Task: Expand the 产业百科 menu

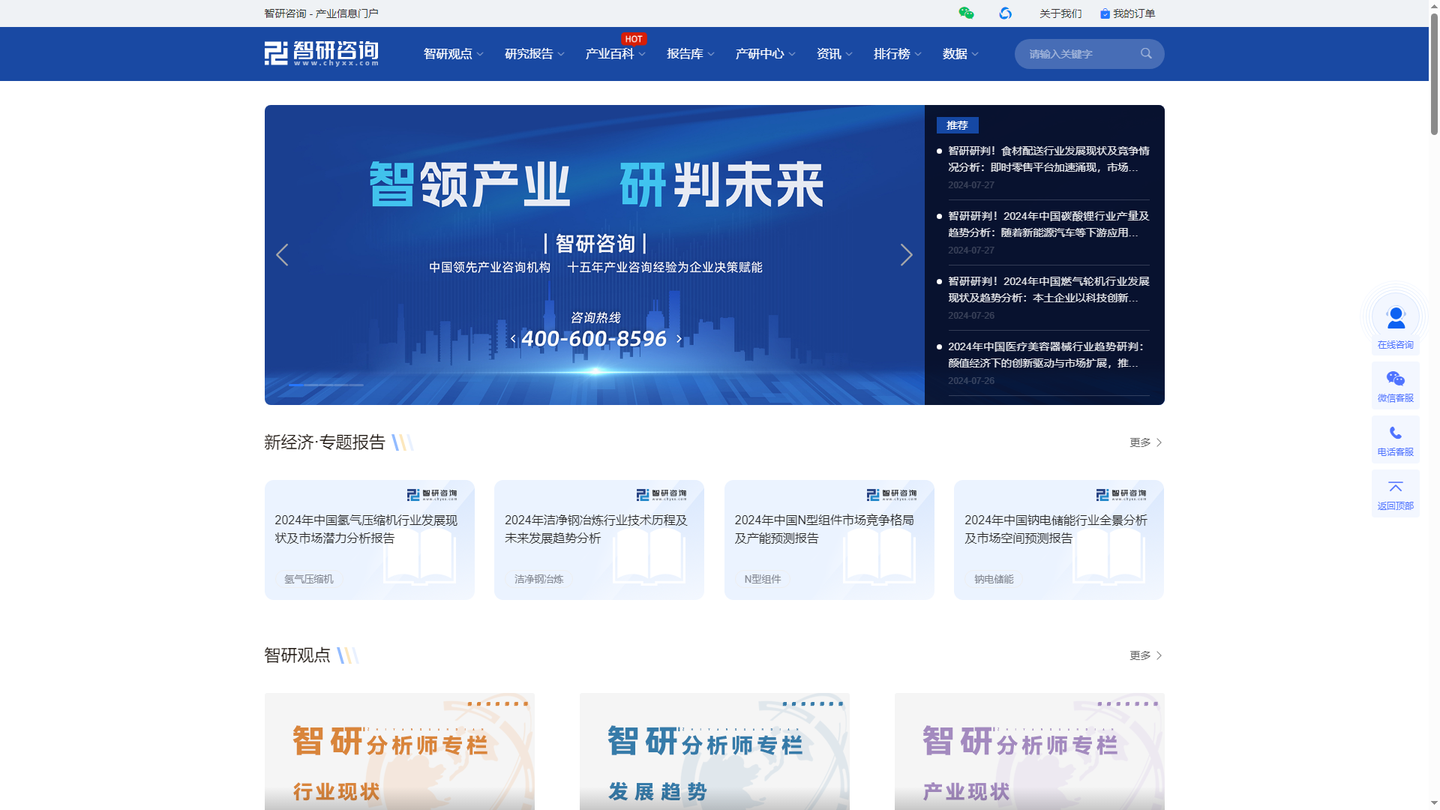Action: coord(615,54)
